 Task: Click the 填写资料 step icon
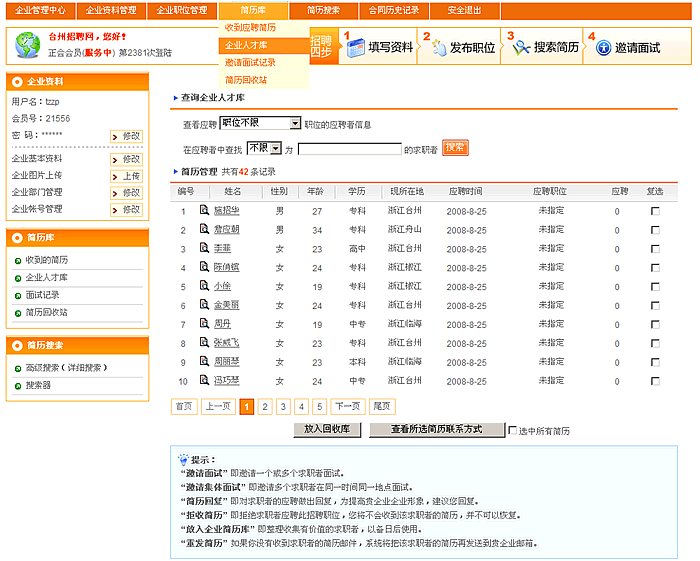pyautogui.click(x=355, y=47)
